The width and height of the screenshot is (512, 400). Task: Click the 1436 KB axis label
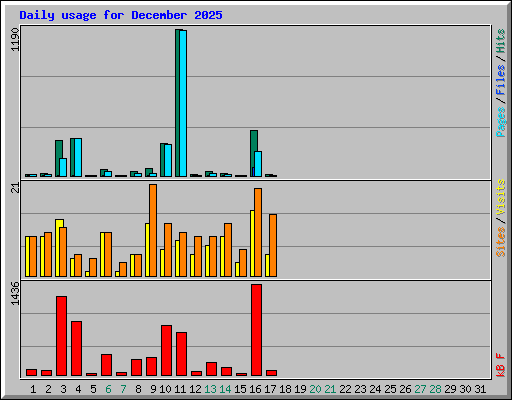coord(15,293)
